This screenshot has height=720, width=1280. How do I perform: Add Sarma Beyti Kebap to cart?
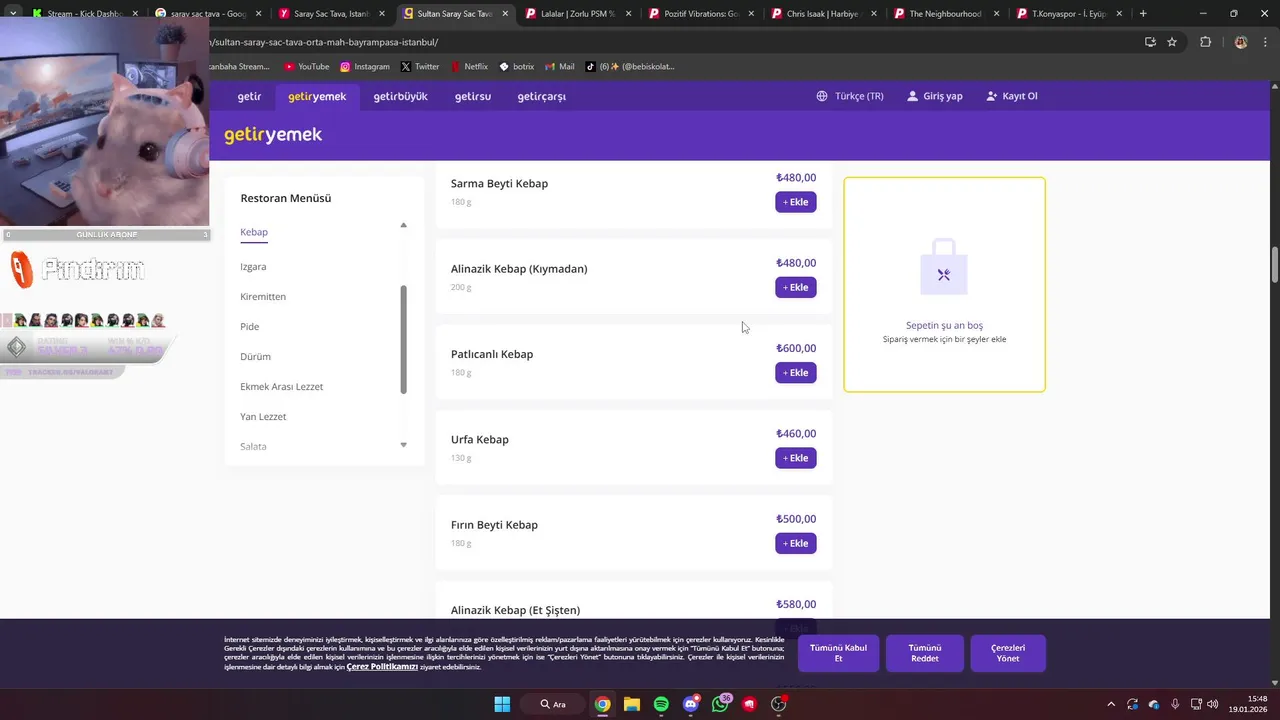796,202
